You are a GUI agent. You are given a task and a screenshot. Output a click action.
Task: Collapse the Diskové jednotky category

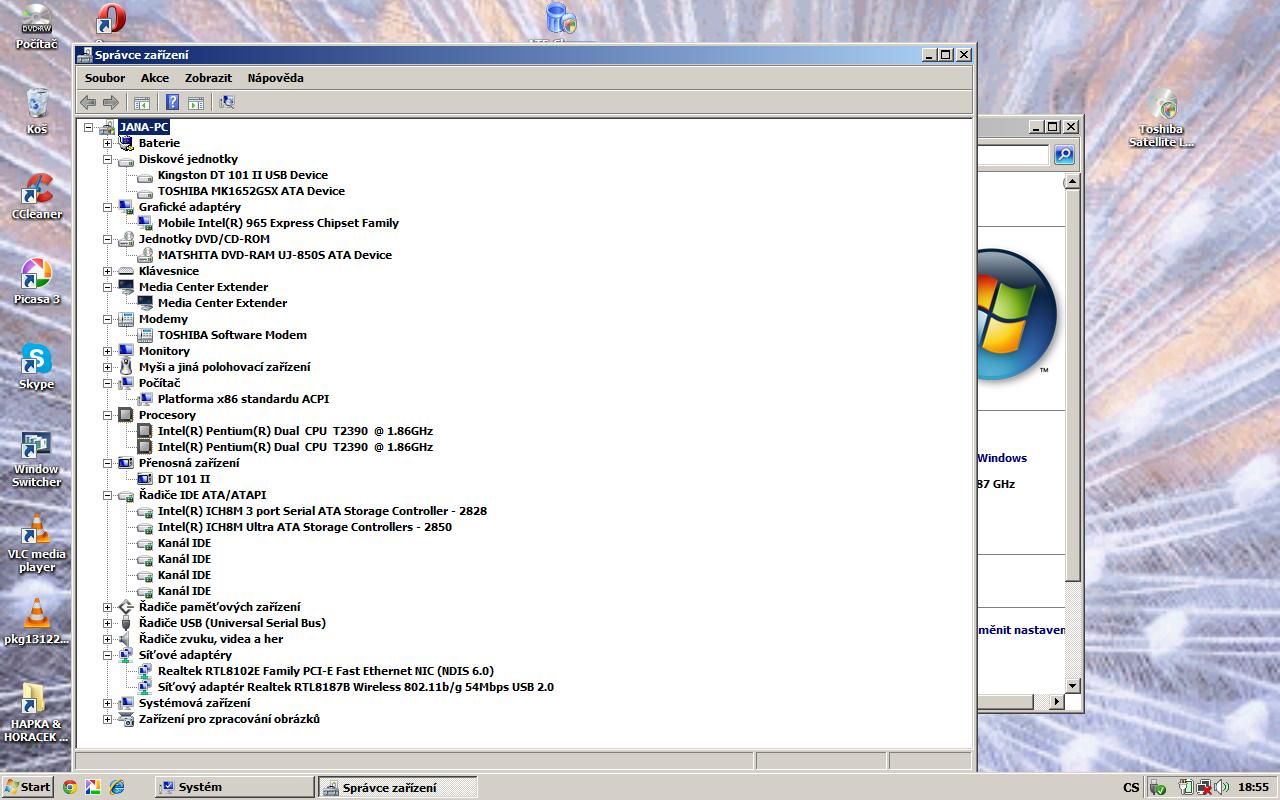coord(107,159)
